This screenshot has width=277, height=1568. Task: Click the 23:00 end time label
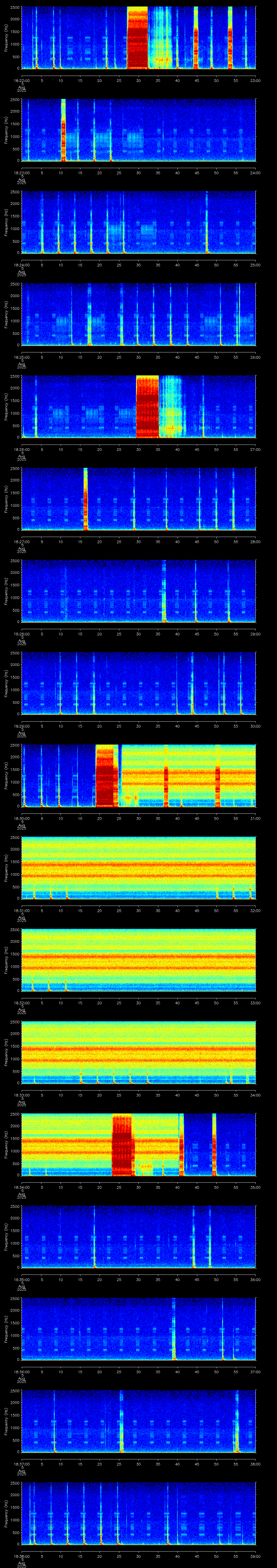255,80
